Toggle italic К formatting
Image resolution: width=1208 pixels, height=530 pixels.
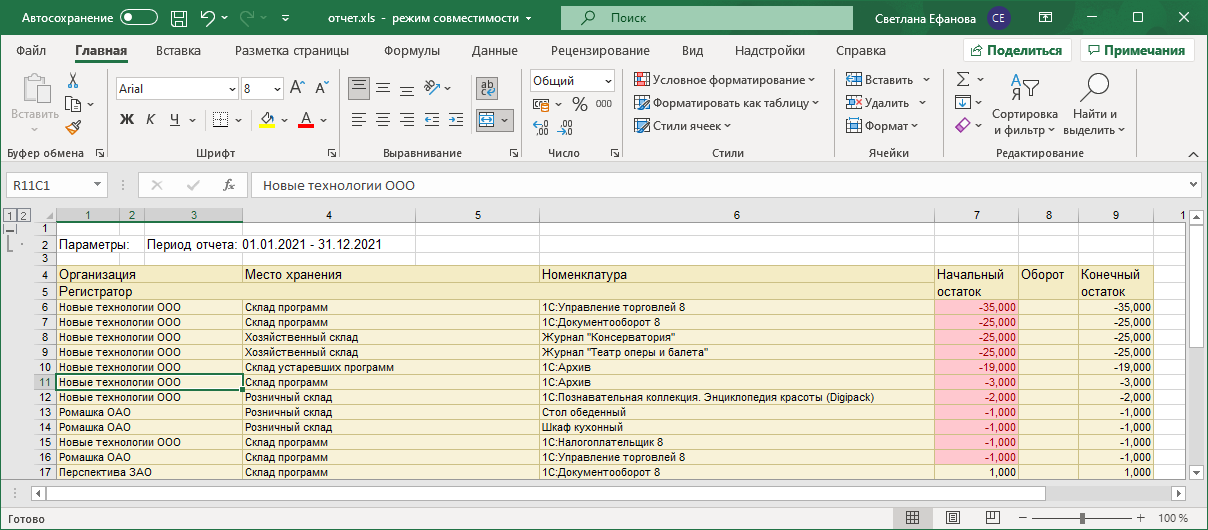[150, 120]
